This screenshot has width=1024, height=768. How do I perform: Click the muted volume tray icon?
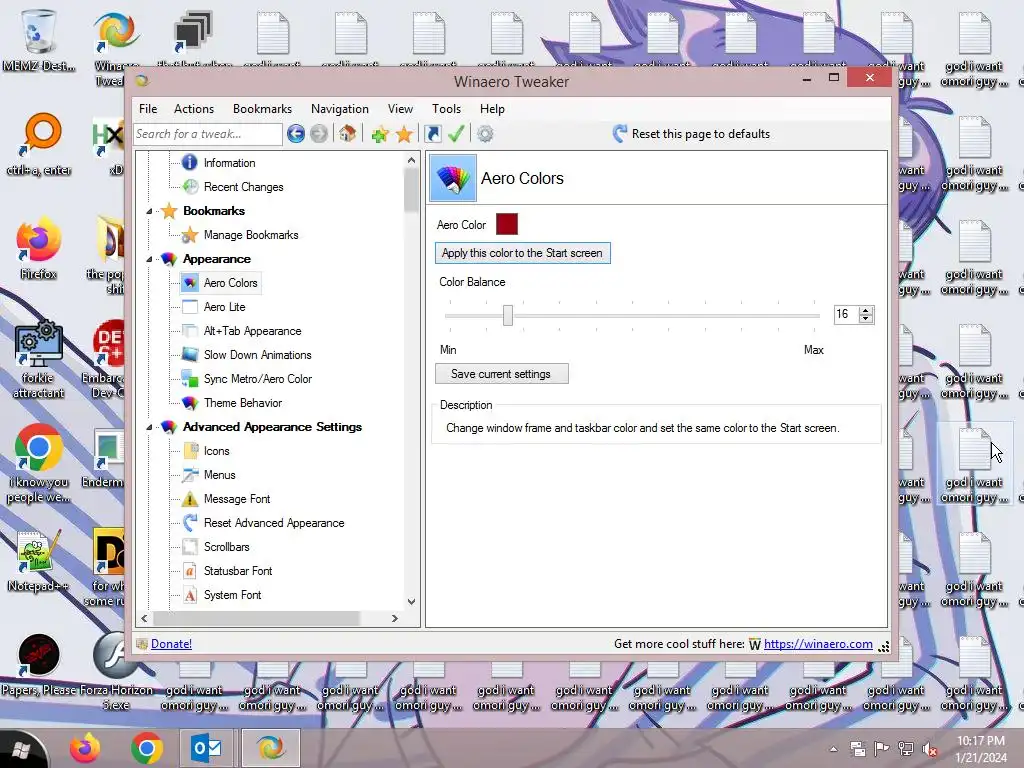[x=929, y=749]
